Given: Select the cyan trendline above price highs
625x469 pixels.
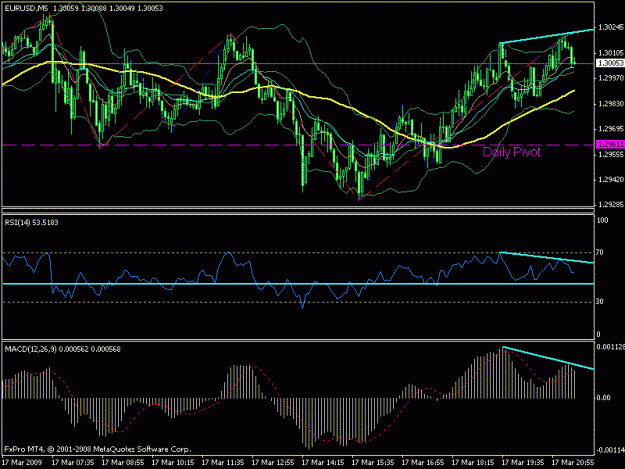Looking at the screenshot, I should pos(547,36).
